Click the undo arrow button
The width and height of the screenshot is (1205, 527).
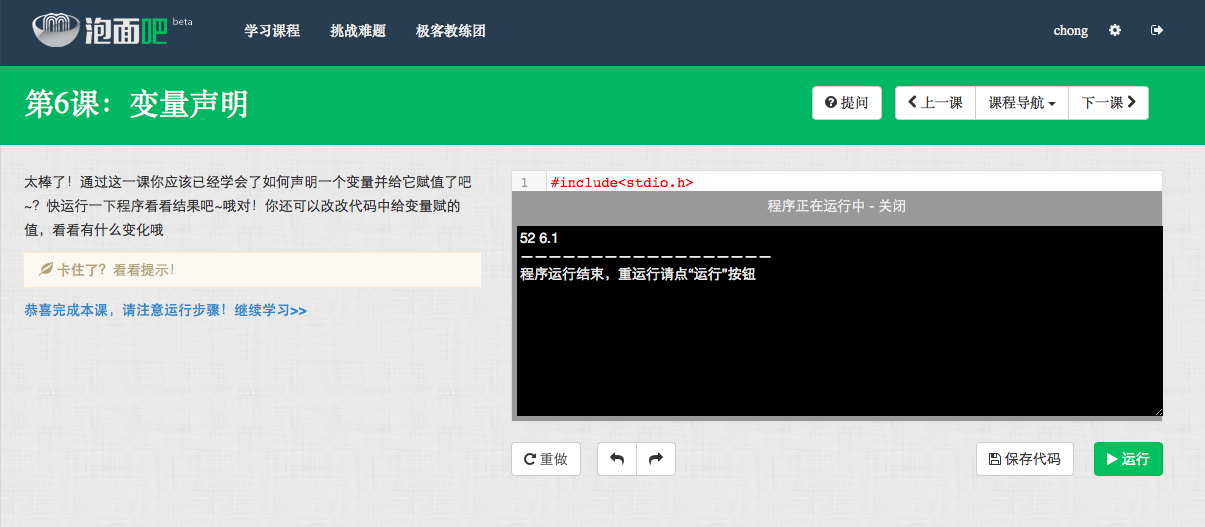point(617,459)
